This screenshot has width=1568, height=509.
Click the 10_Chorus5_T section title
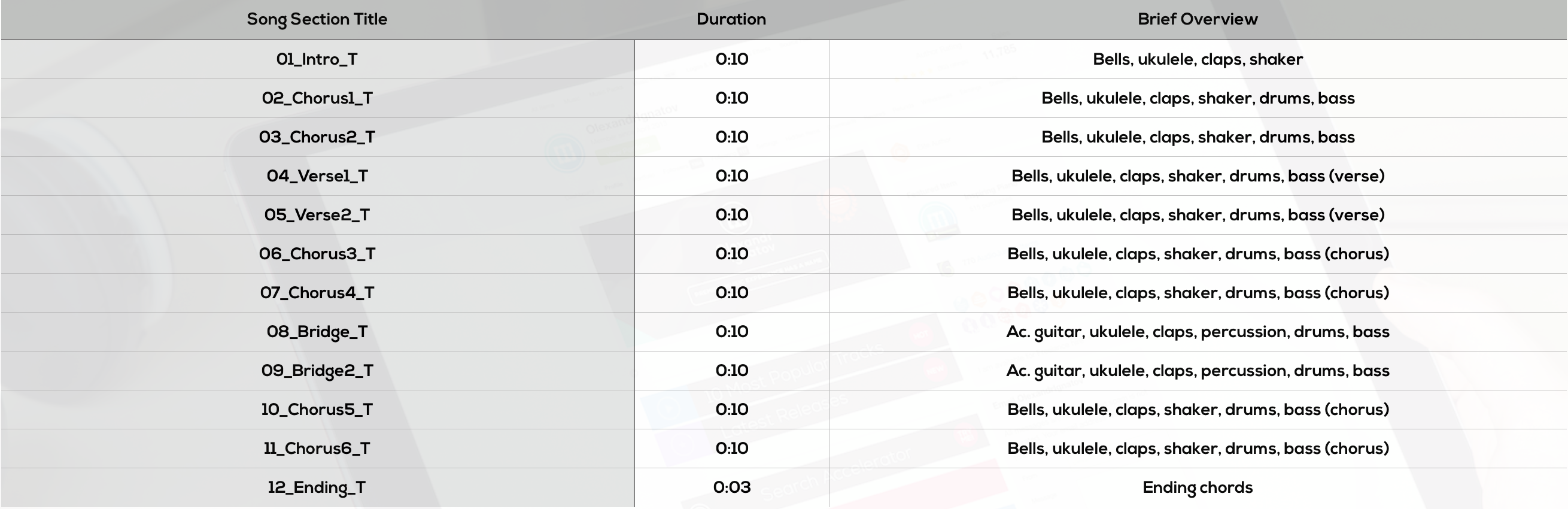317,410
